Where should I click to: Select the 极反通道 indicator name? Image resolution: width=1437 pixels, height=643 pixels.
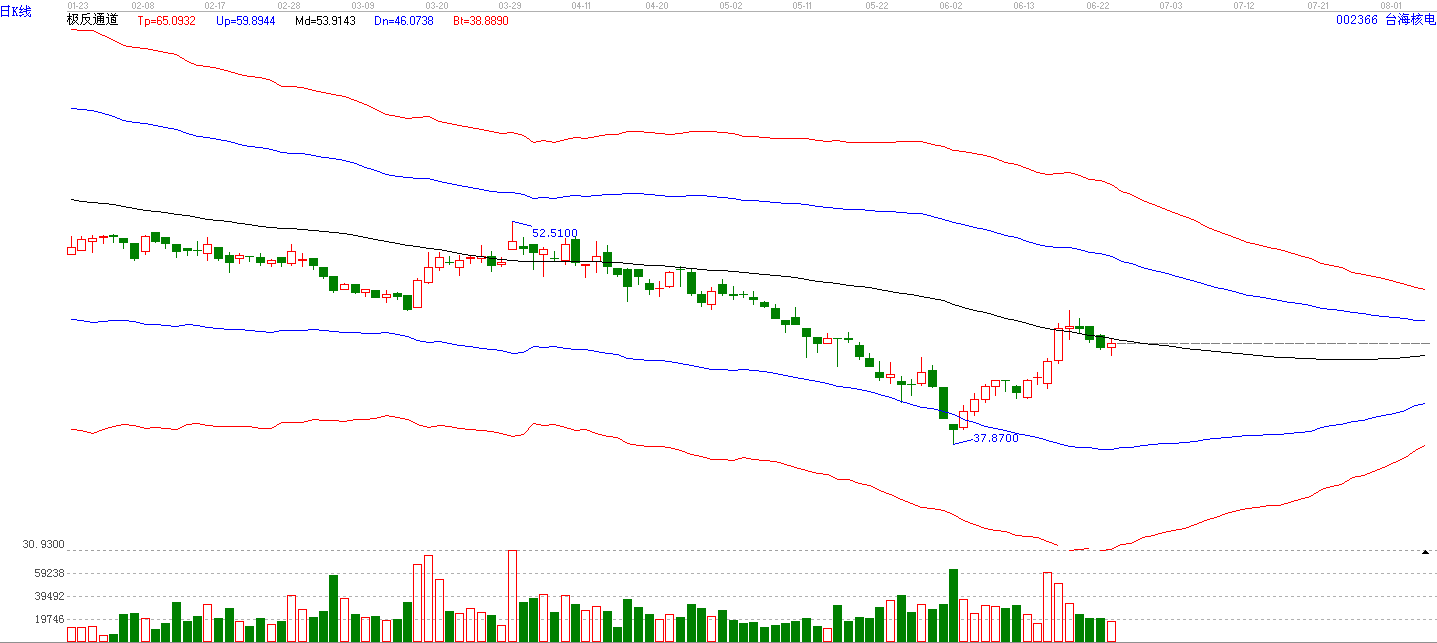coord(93,19)
